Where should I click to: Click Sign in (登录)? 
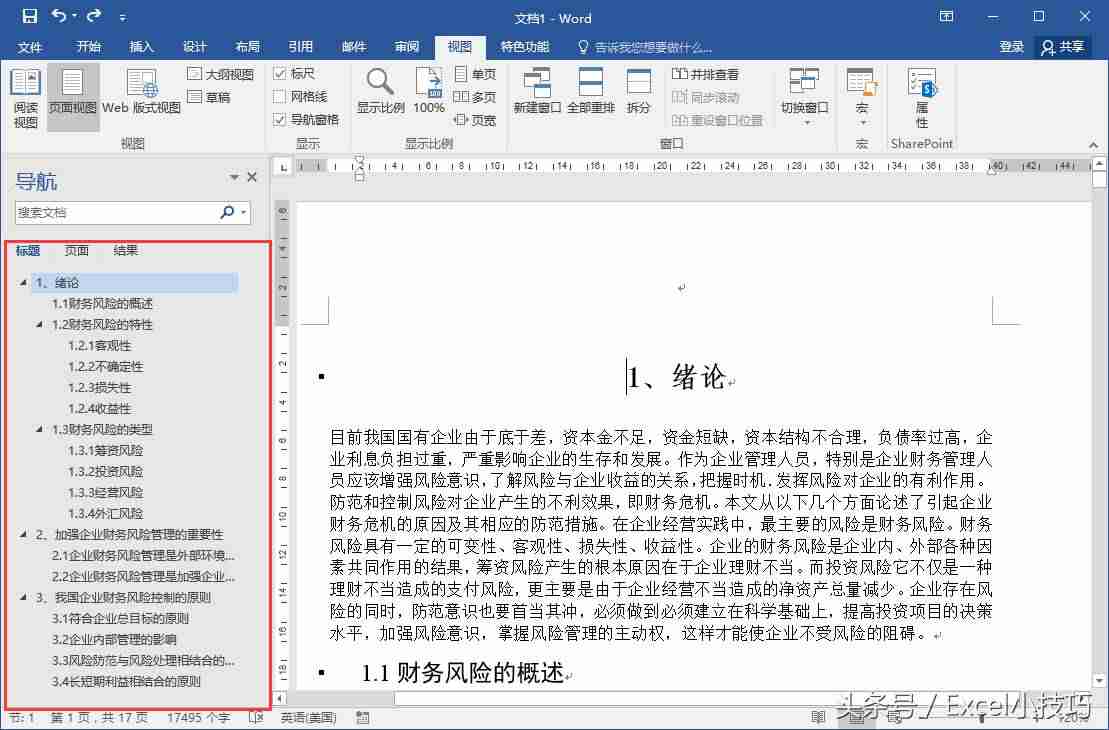coord(1011,47)
